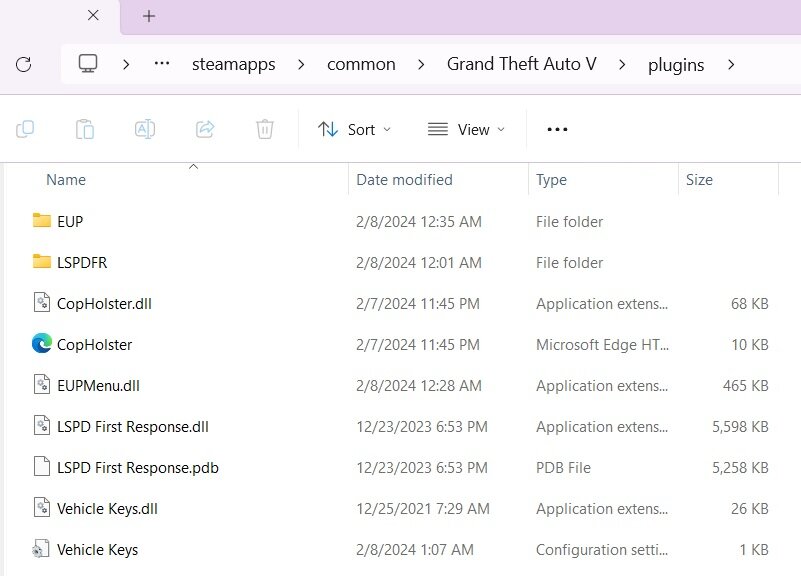Click the 12/25/2021 7:29 AM date

[423, 509]
